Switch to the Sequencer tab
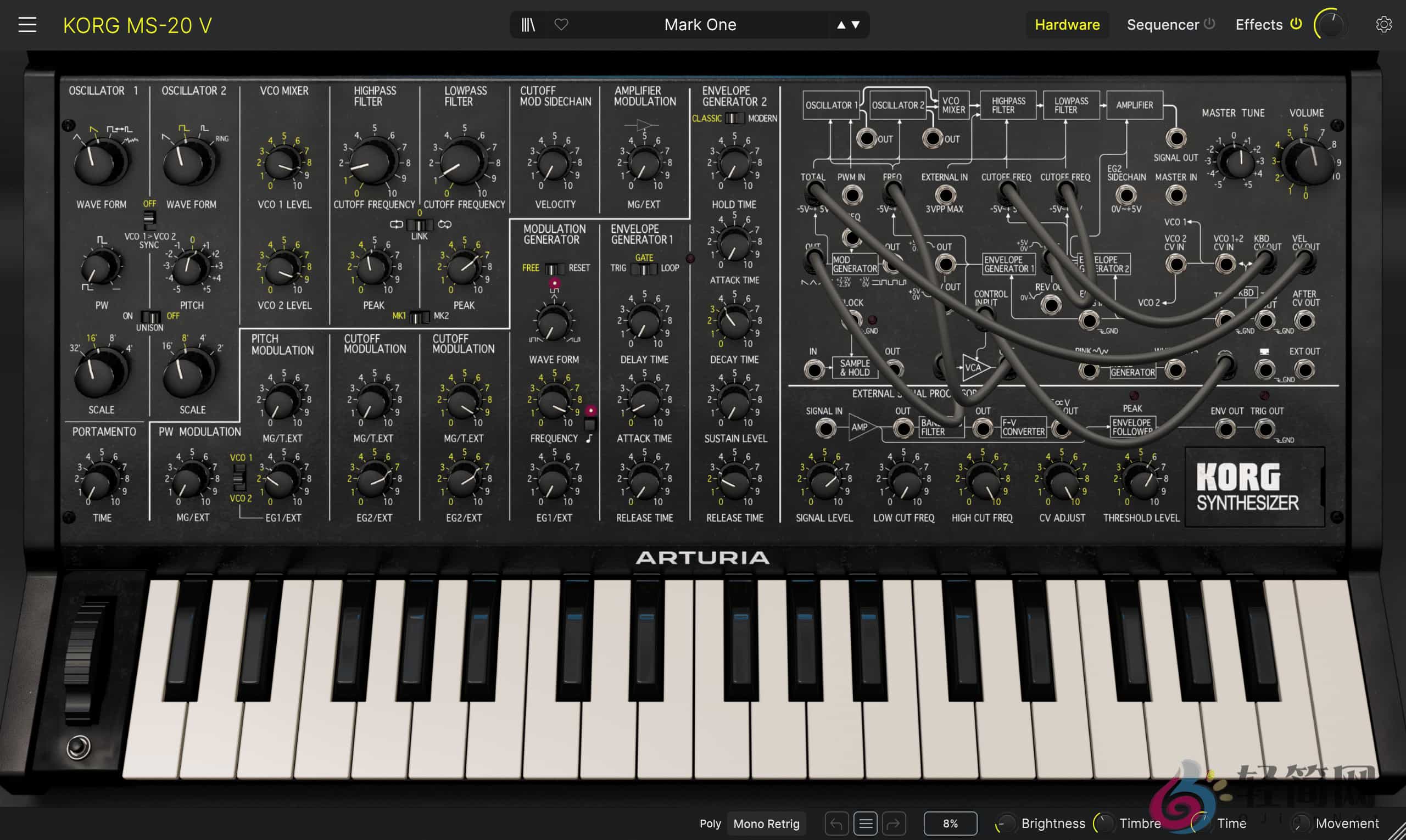 click(1162, 24)
